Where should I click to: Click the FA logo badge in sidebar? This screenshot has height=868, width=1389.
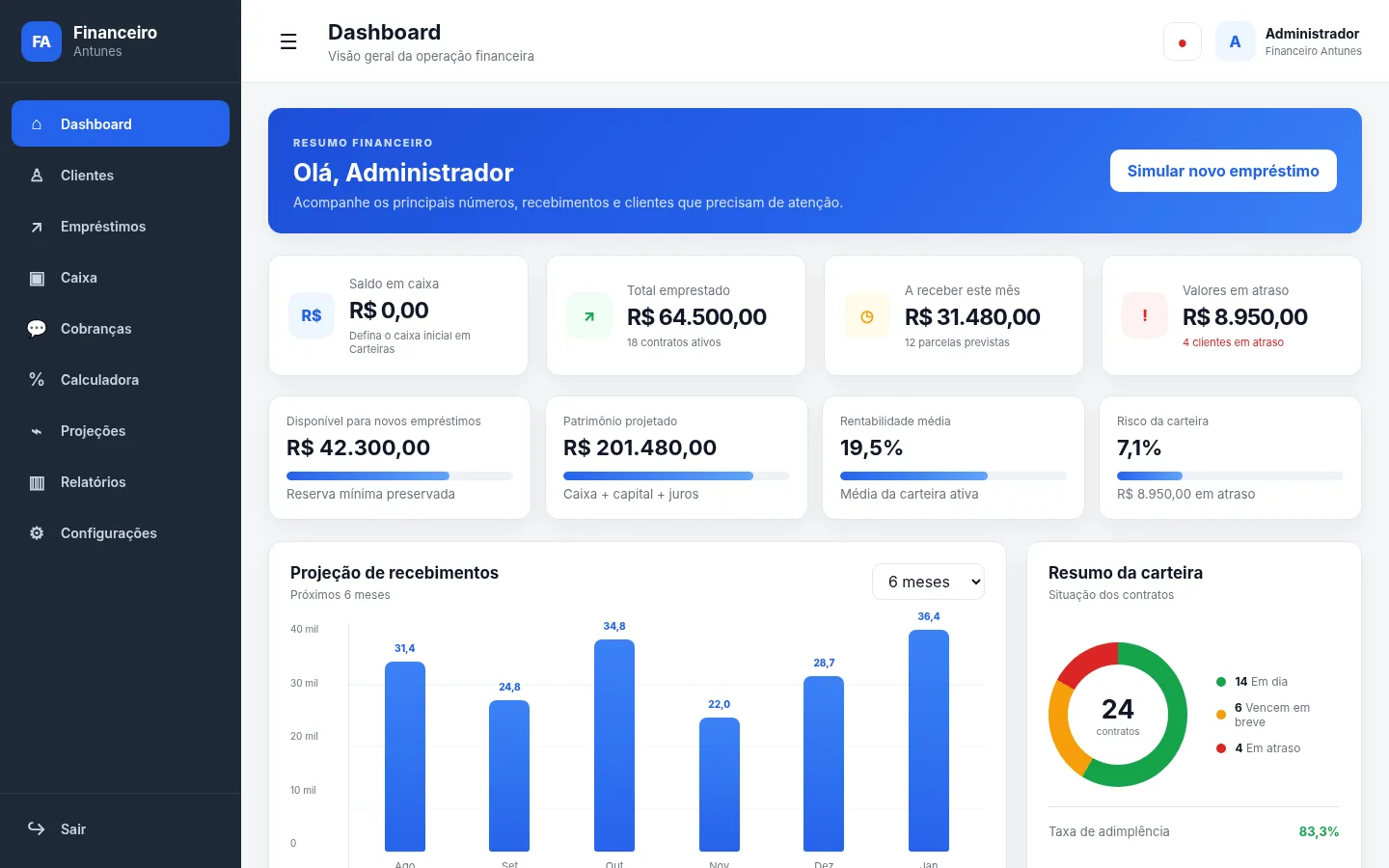point(41,41)
